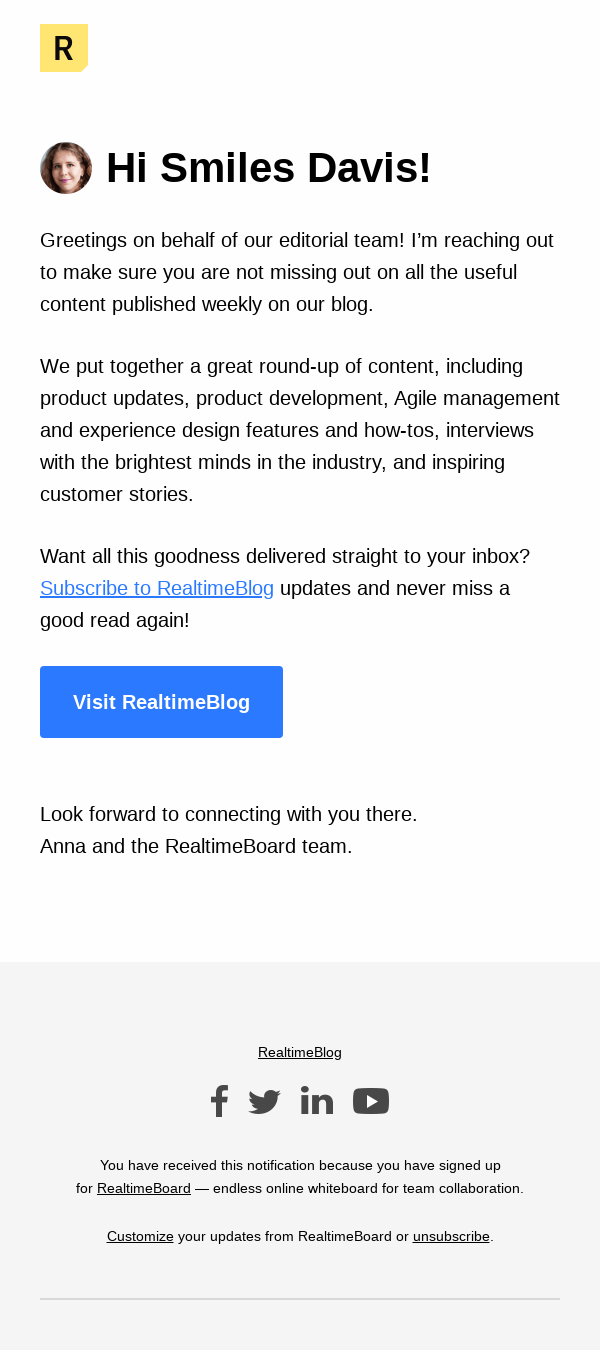
Task: Follow the Subscribe to RealtimeBlog link
Action: click(157, 588)
